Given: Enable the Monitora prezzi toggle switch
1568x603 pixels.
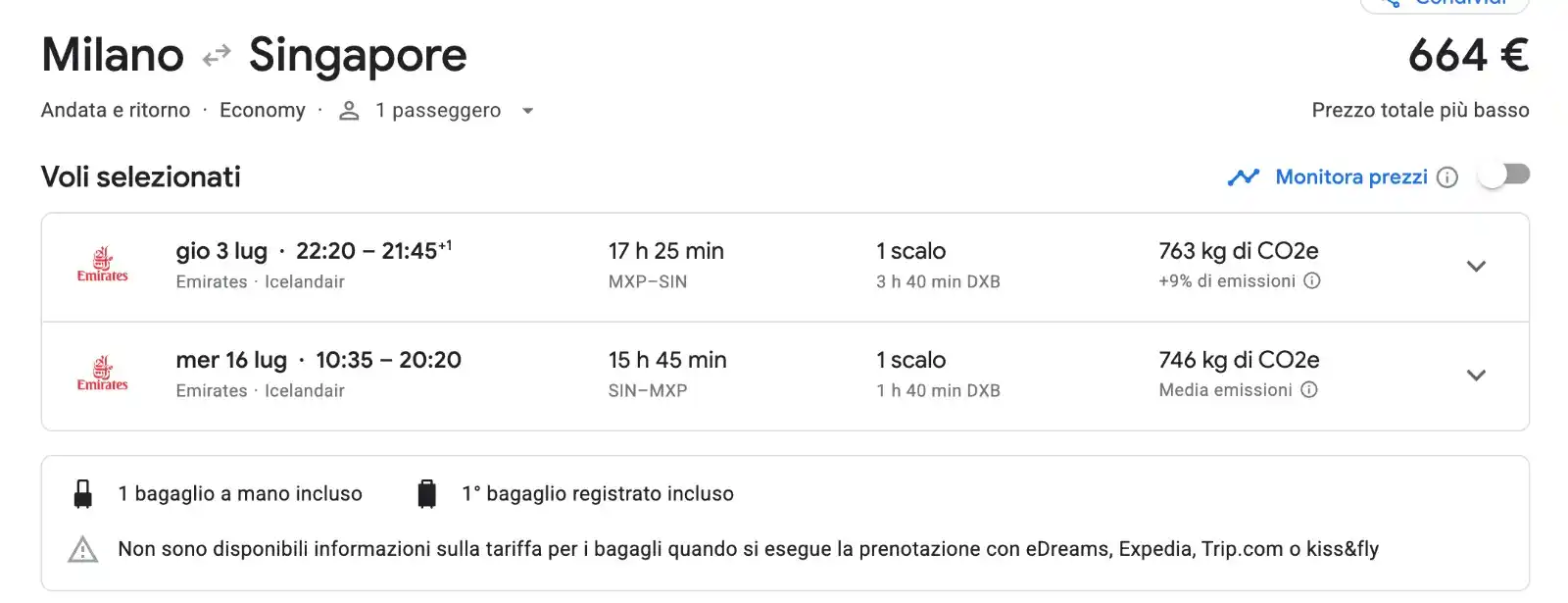Looking at the screenshot, I should click(x=1504, y=176).
